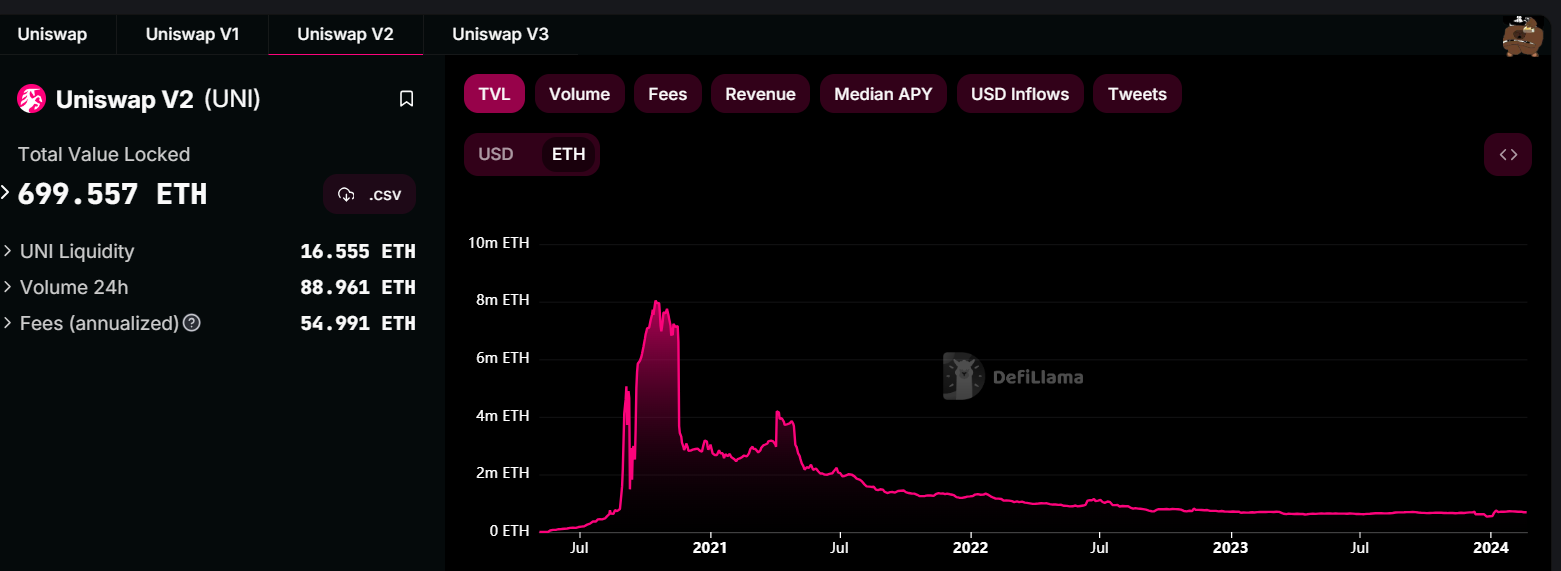Click the 2023 label on chart axis
The height and width of the screenshot is (571, 1561).
[x=1231, y=547]
